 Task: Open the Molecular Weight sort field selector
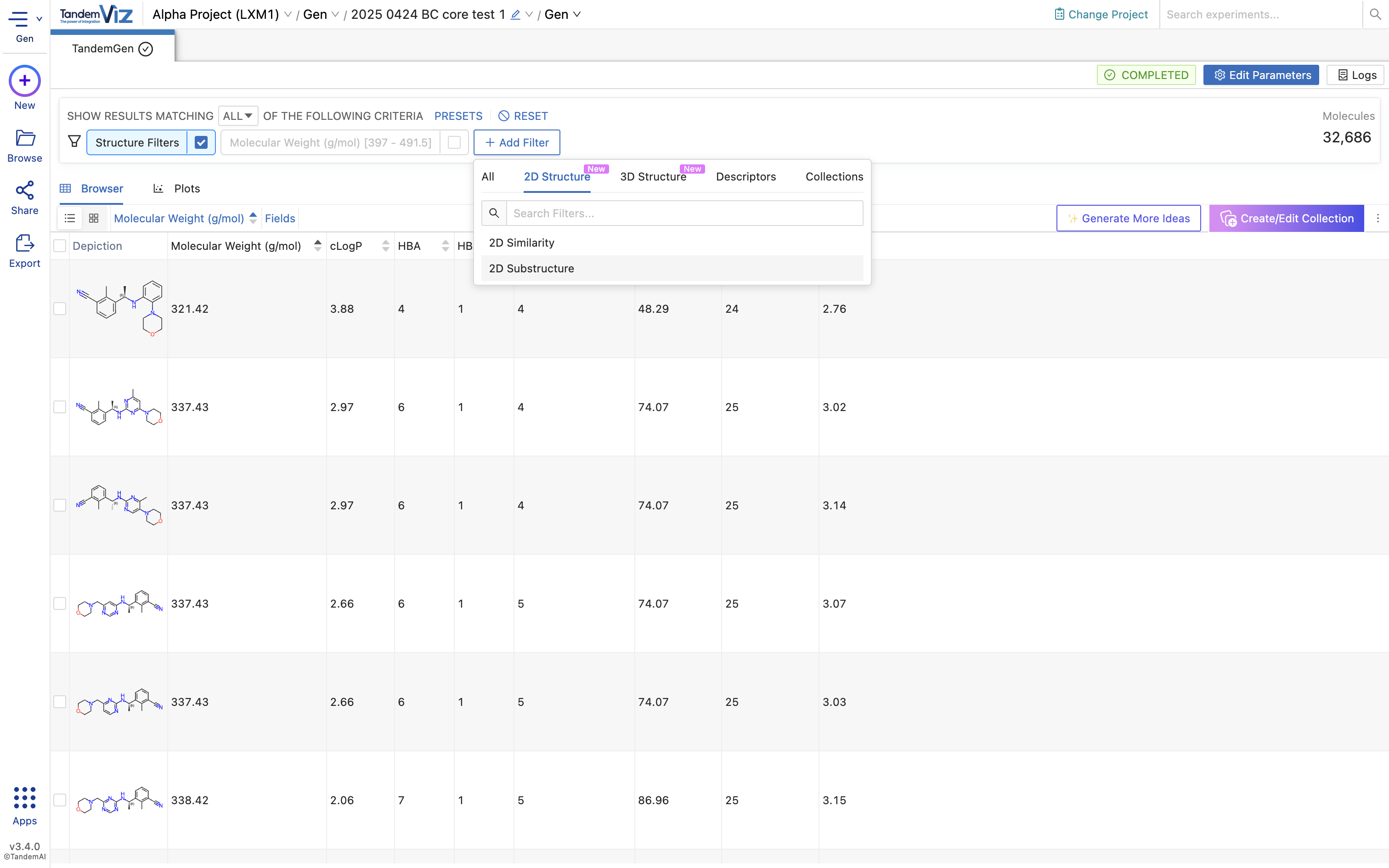(x=179, y=218)
